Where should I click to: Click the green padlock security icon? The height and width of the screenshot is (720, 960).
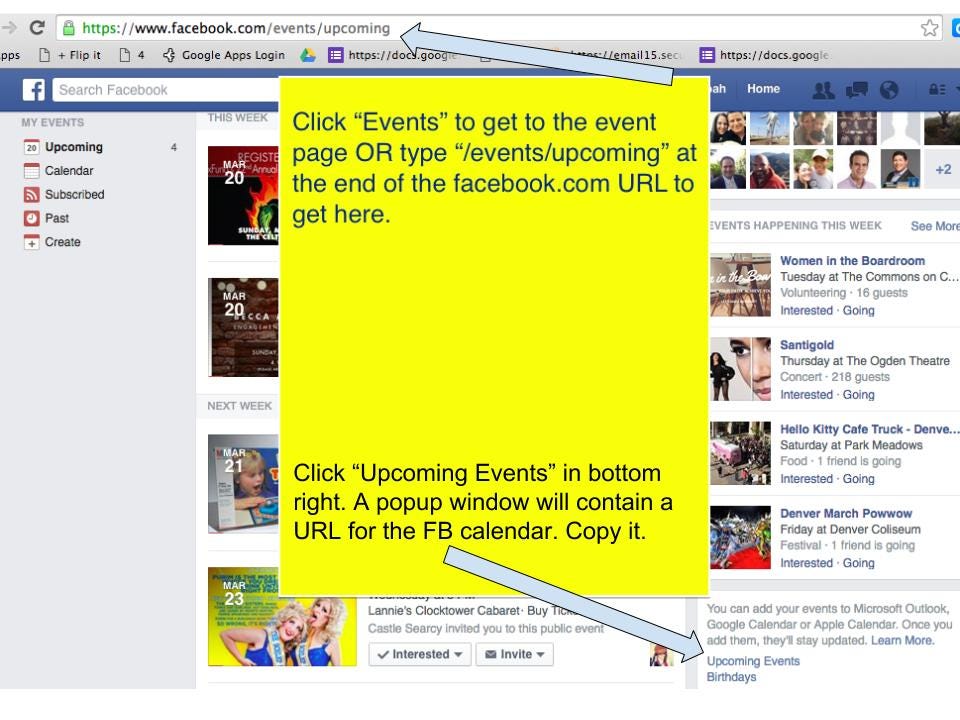click(x=69, y=28)
